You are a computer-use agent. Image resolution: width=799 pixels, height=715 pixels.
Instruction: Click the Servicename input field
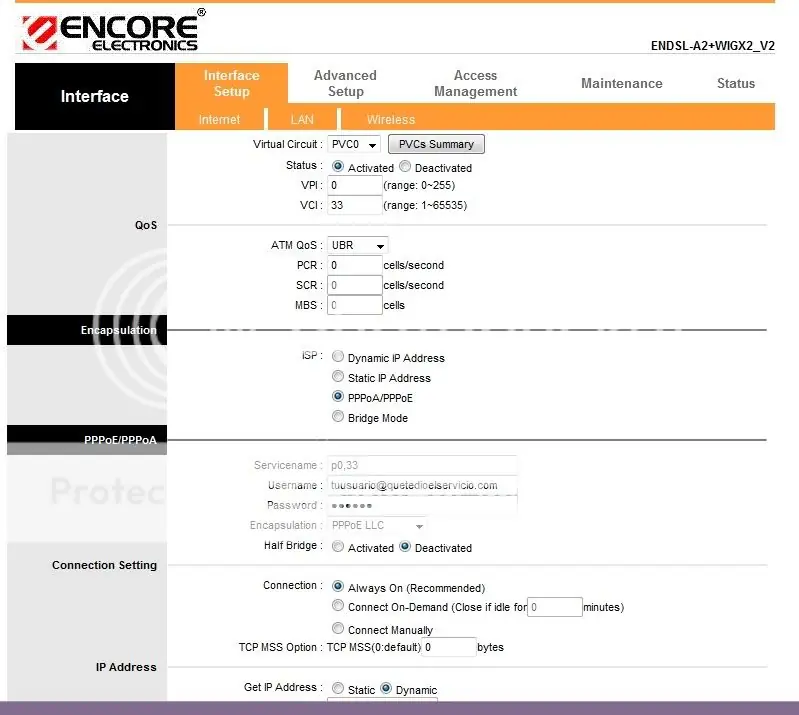[x=422, y=465]
